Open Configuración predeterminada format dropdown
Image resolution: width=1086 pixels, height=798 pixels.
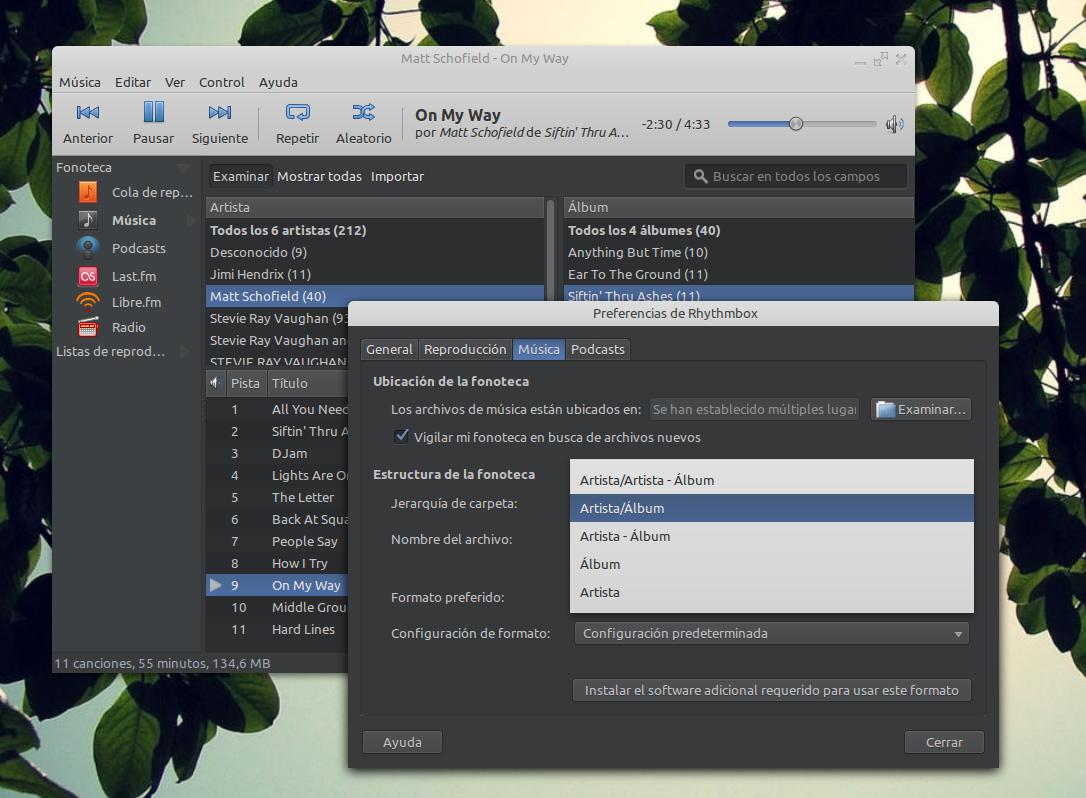772,634
